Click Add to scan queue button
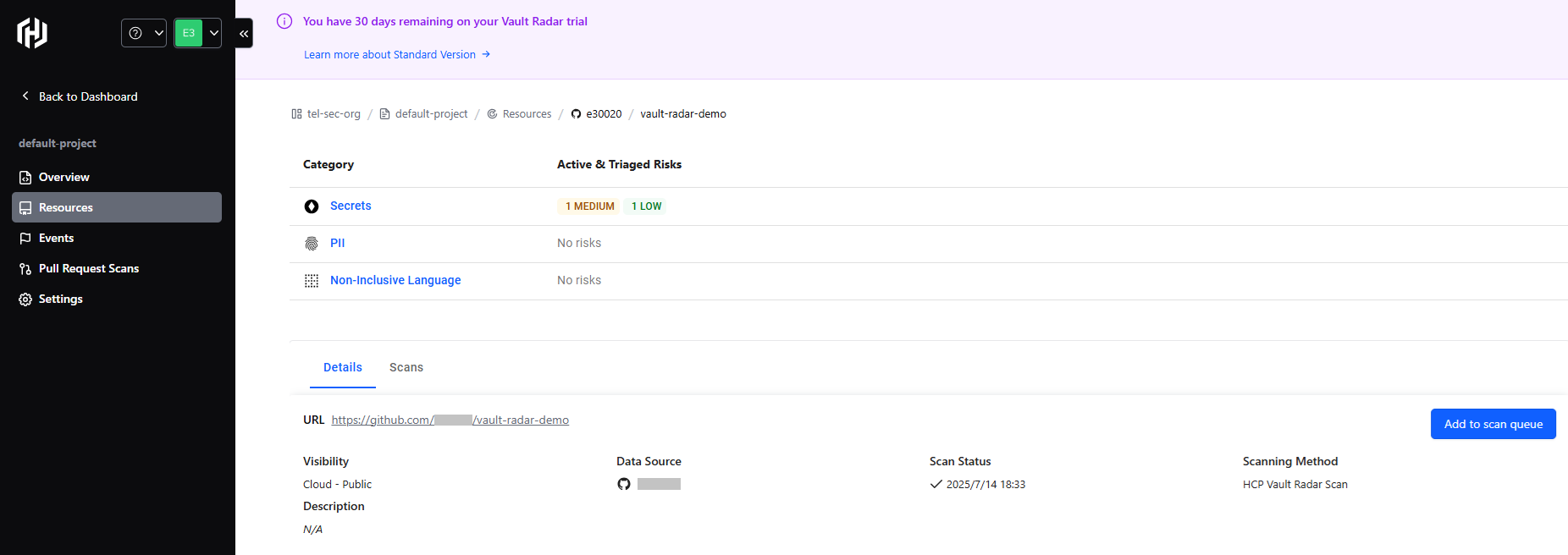Screen dimensions: 1568x555 pos(1493,424)
